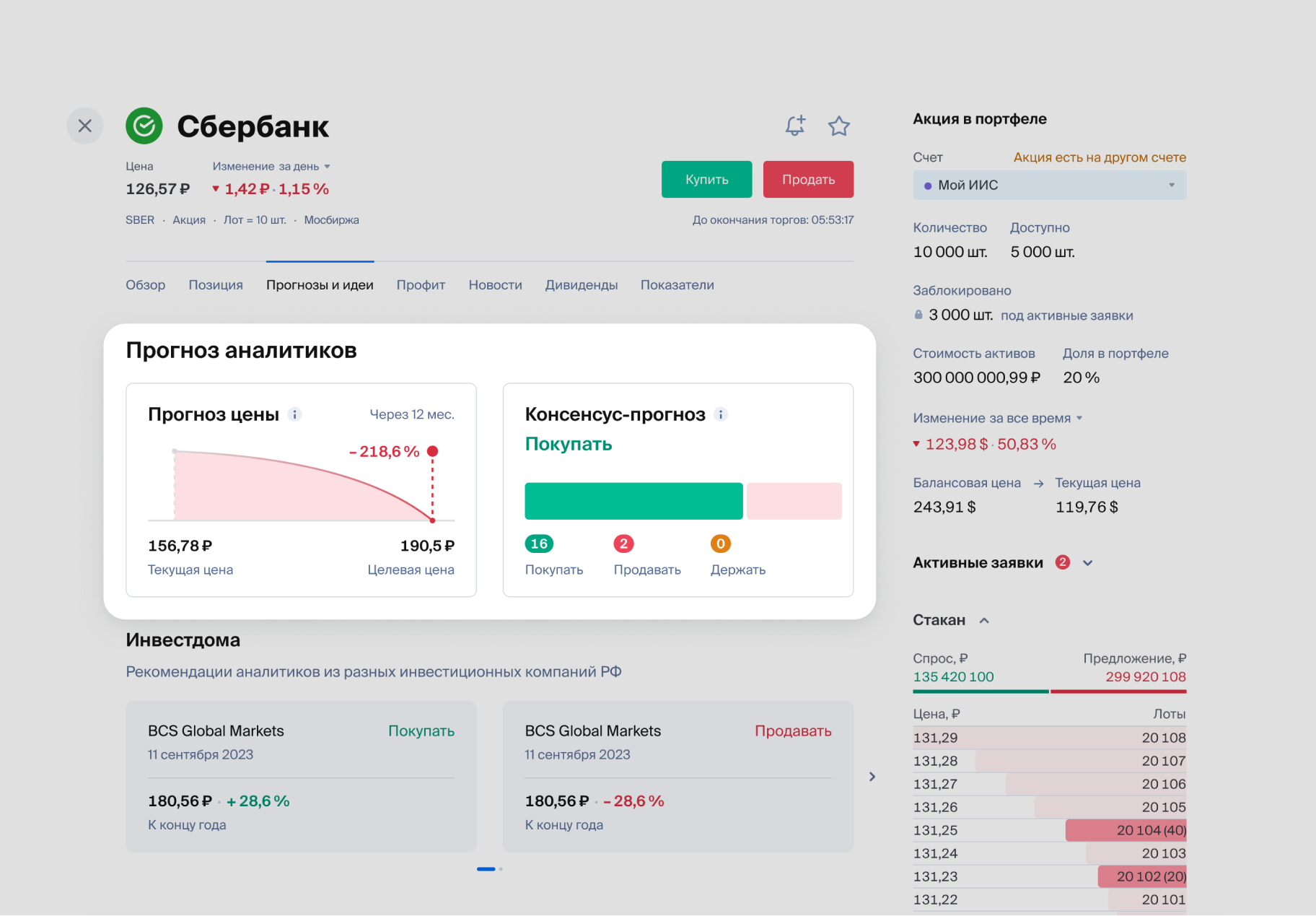Select order book row with price 131,22
Viewport: 1316px width, 916px height.
[1050, 899]
